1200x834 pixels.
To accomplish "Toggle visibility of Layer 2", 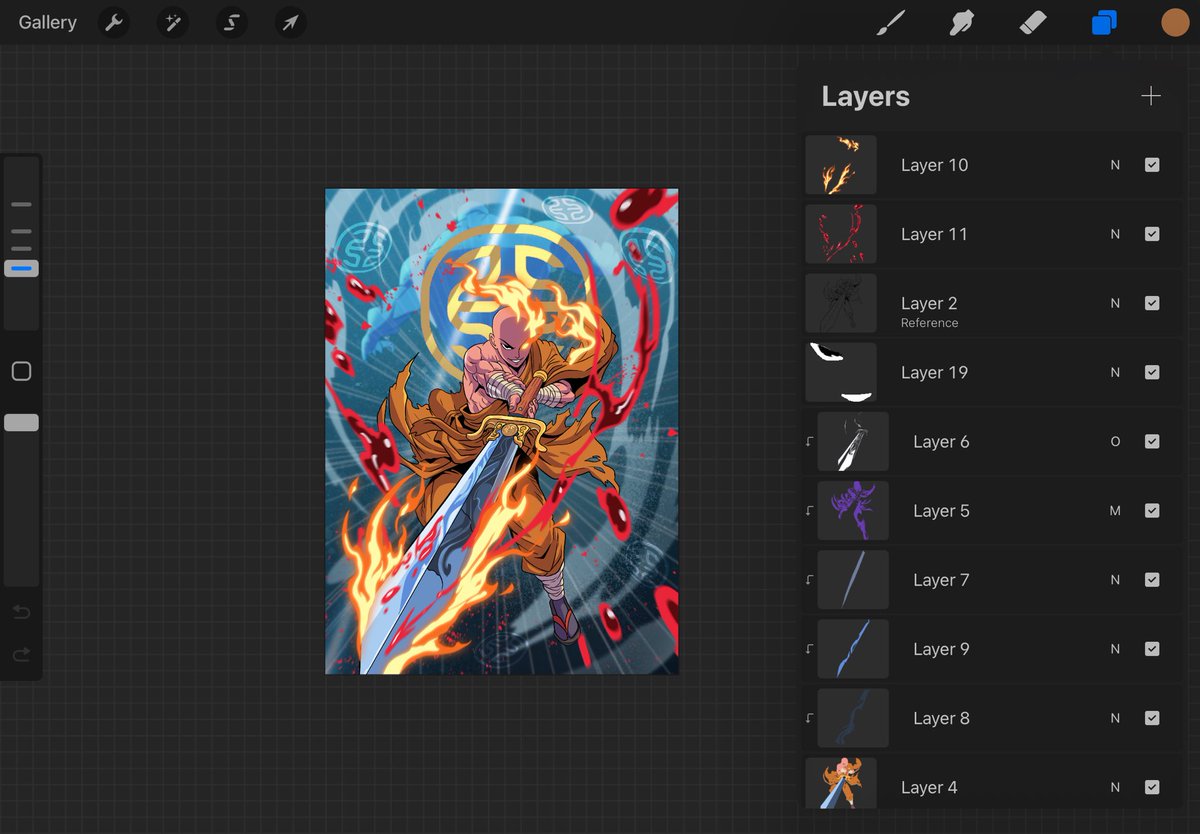I will point(1152,303).
